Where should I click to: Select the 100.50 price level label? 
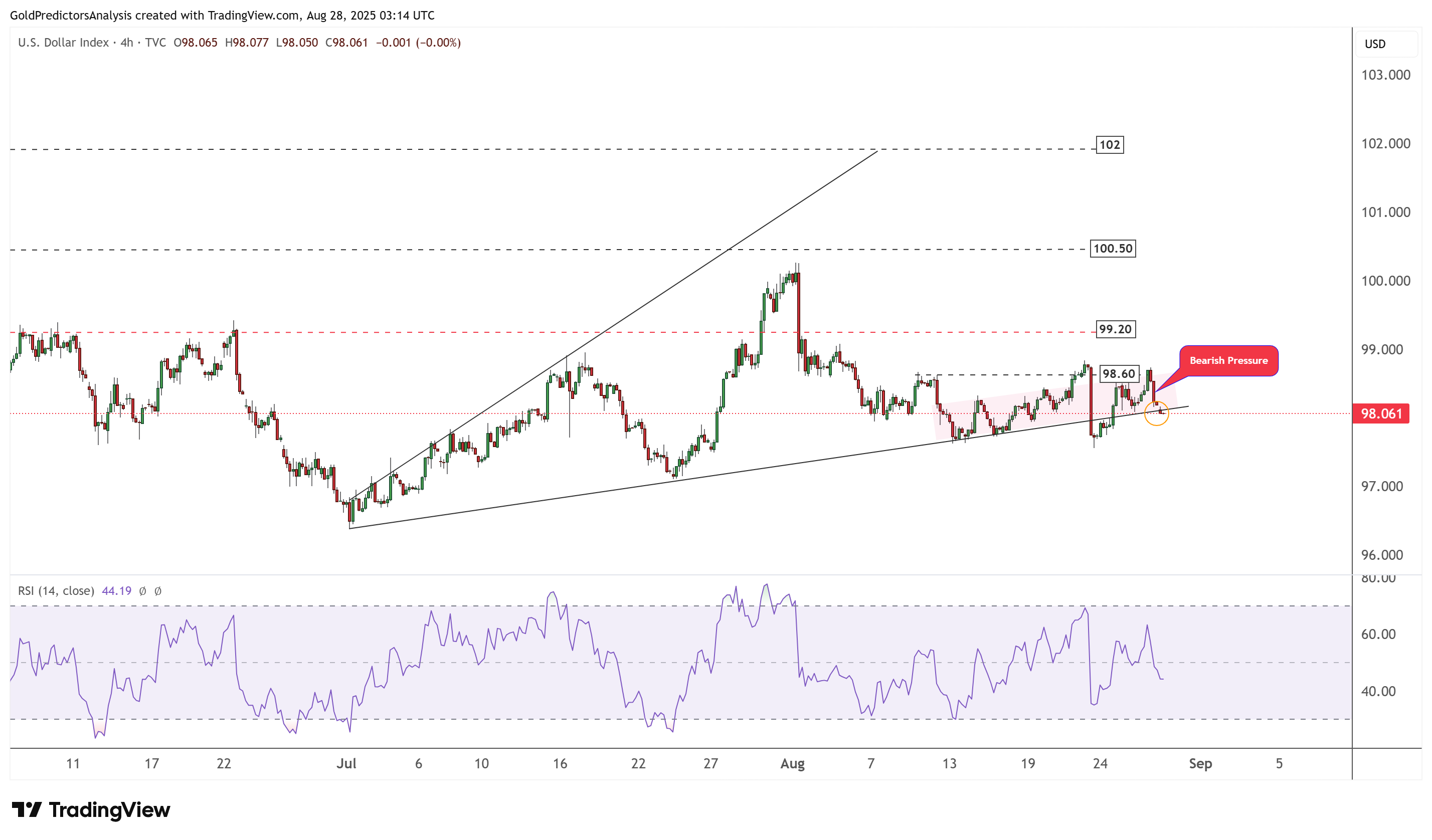tap(1112, 248)
